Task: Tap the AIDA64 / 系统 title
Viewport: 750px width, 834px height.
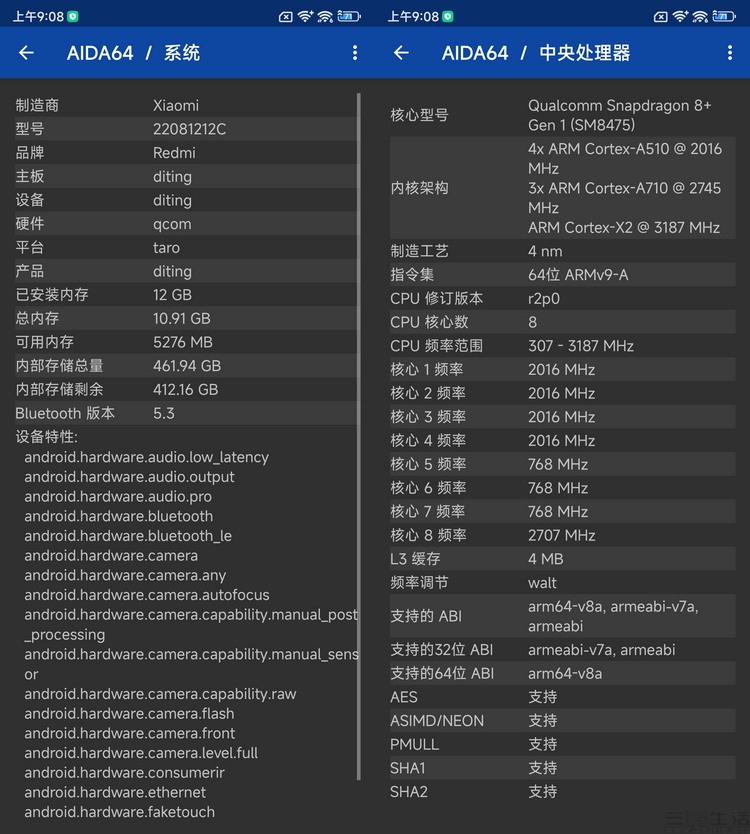Action: point(134,53)
